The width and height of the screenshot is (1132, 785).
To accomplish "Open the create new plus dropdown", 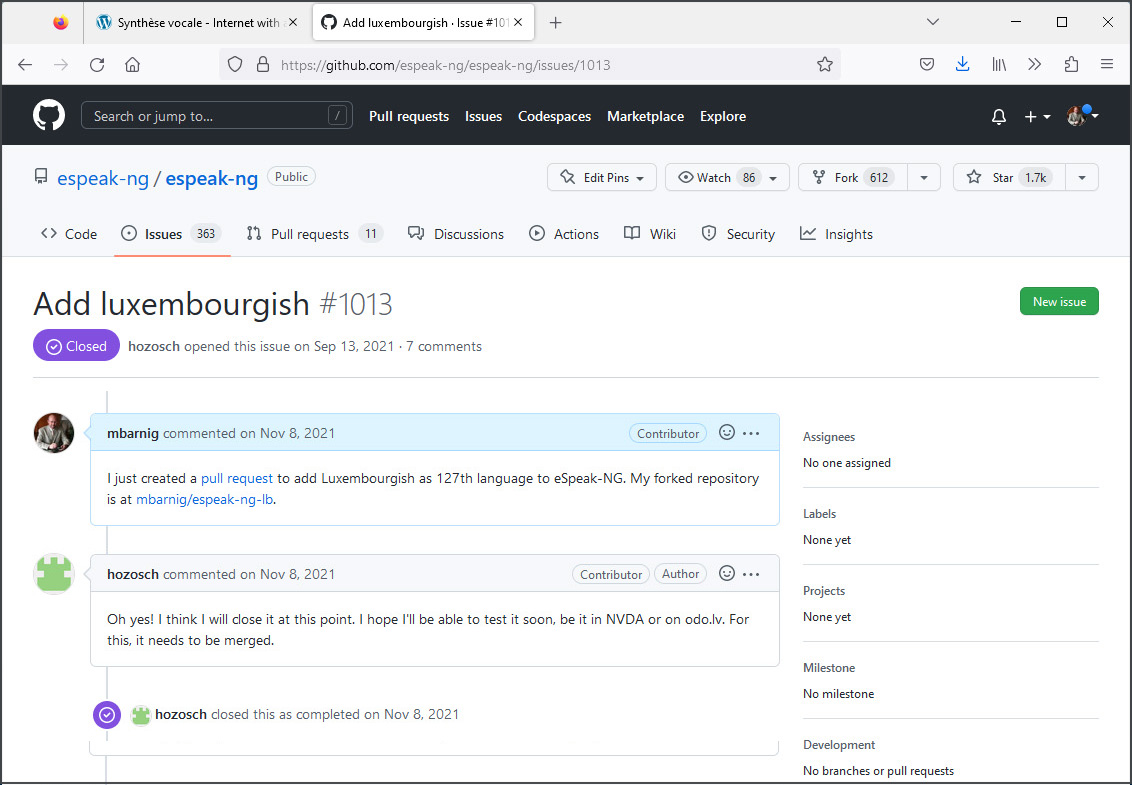I will (1037, 116).
